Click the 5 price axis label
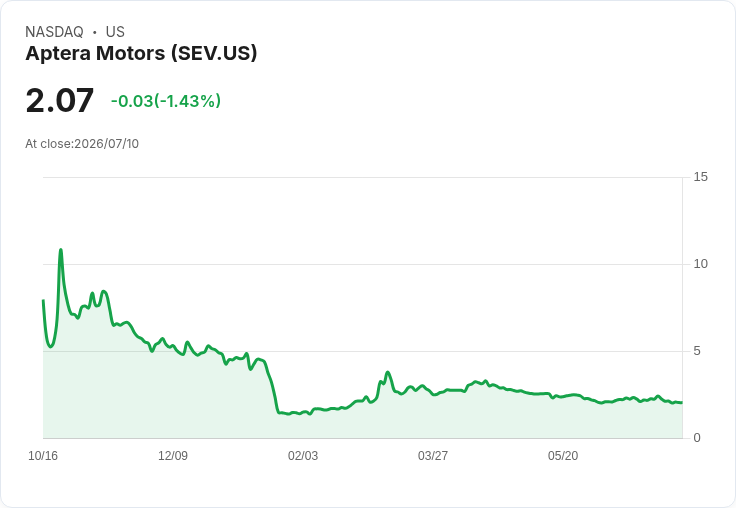 point(697,351)
